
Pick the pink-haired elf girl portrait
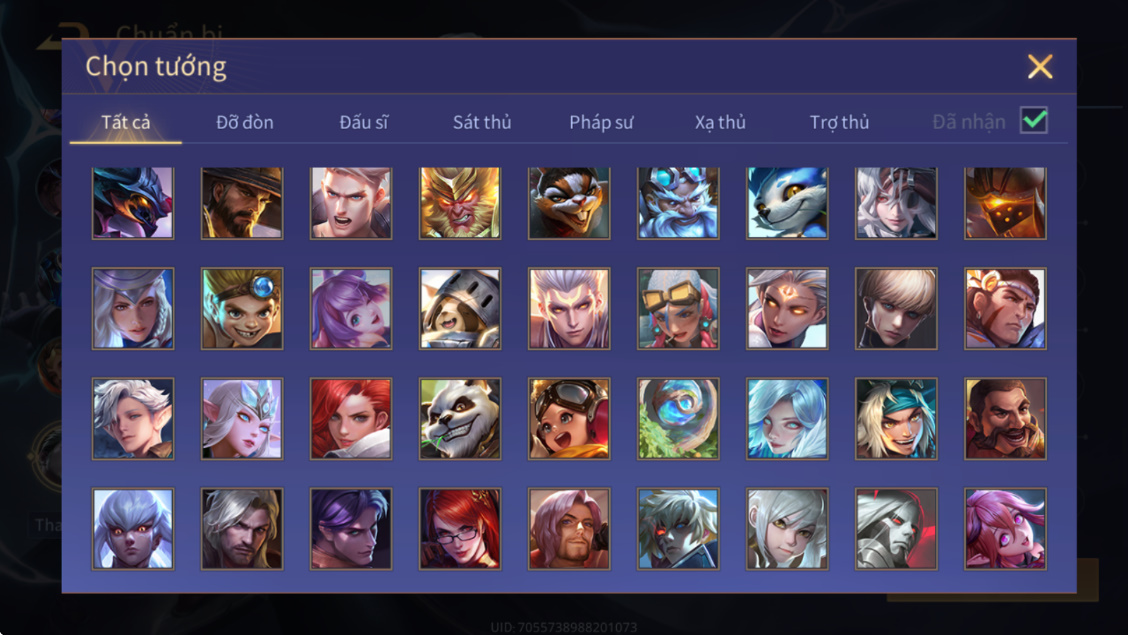1005,529
